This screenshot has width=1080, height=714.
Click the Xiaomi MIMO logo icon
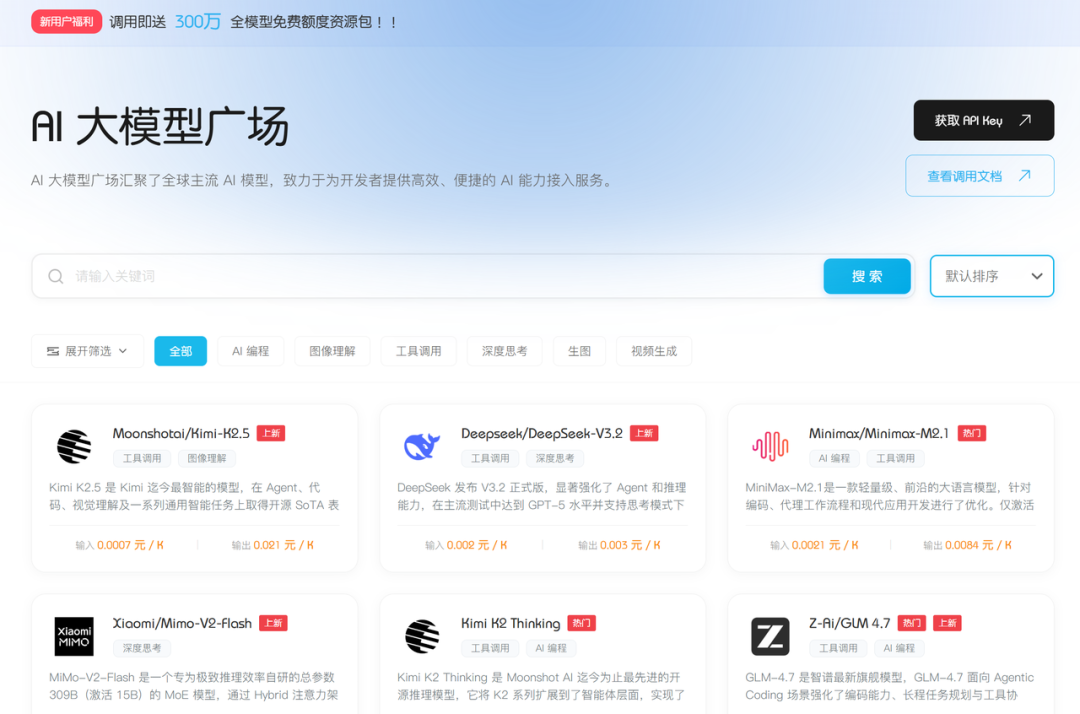click(x=74, y=636)
